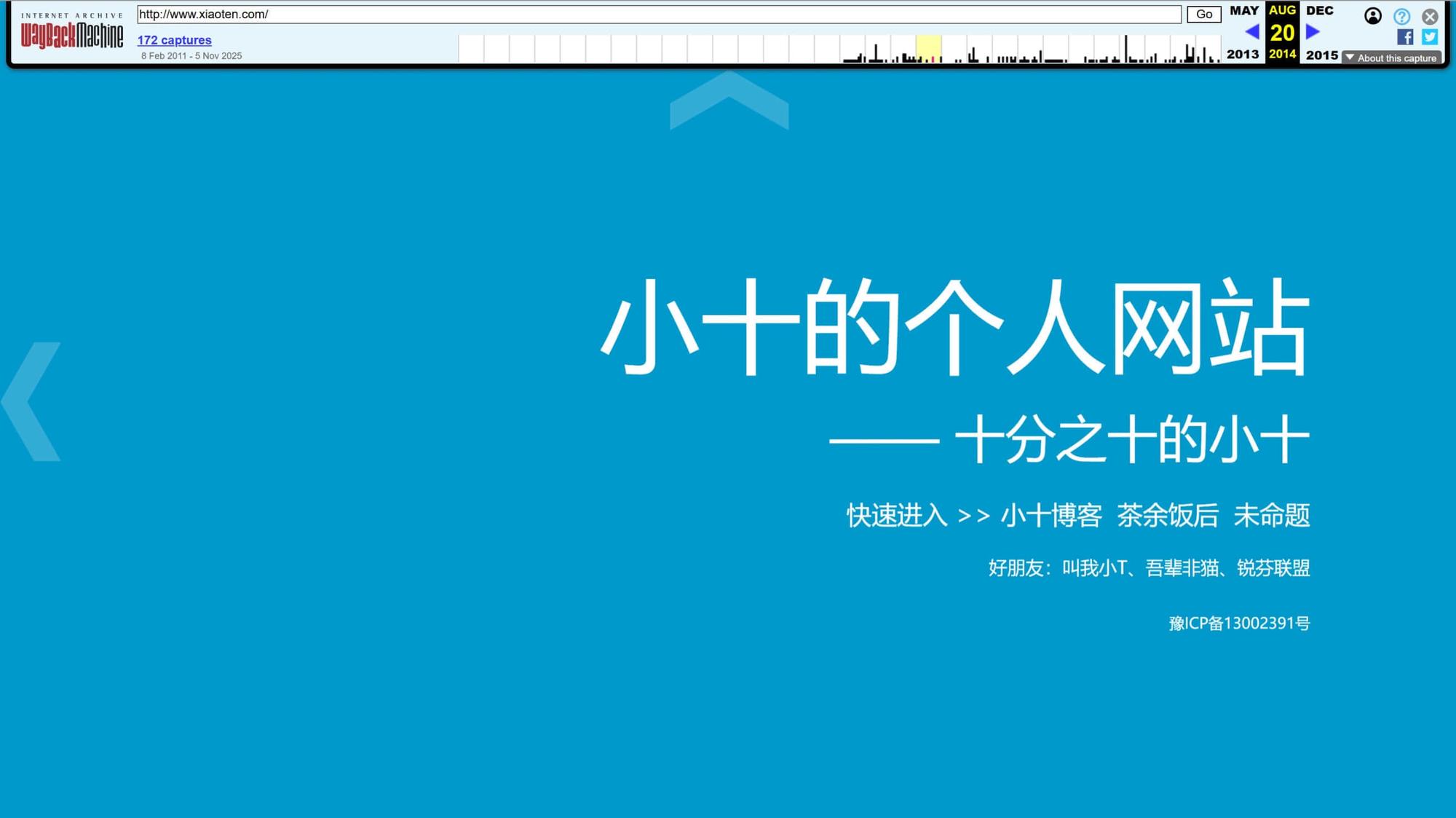Screen dimensions: 1456x818
Task: Expand the About this capture dropdown
Action: 1391,58
